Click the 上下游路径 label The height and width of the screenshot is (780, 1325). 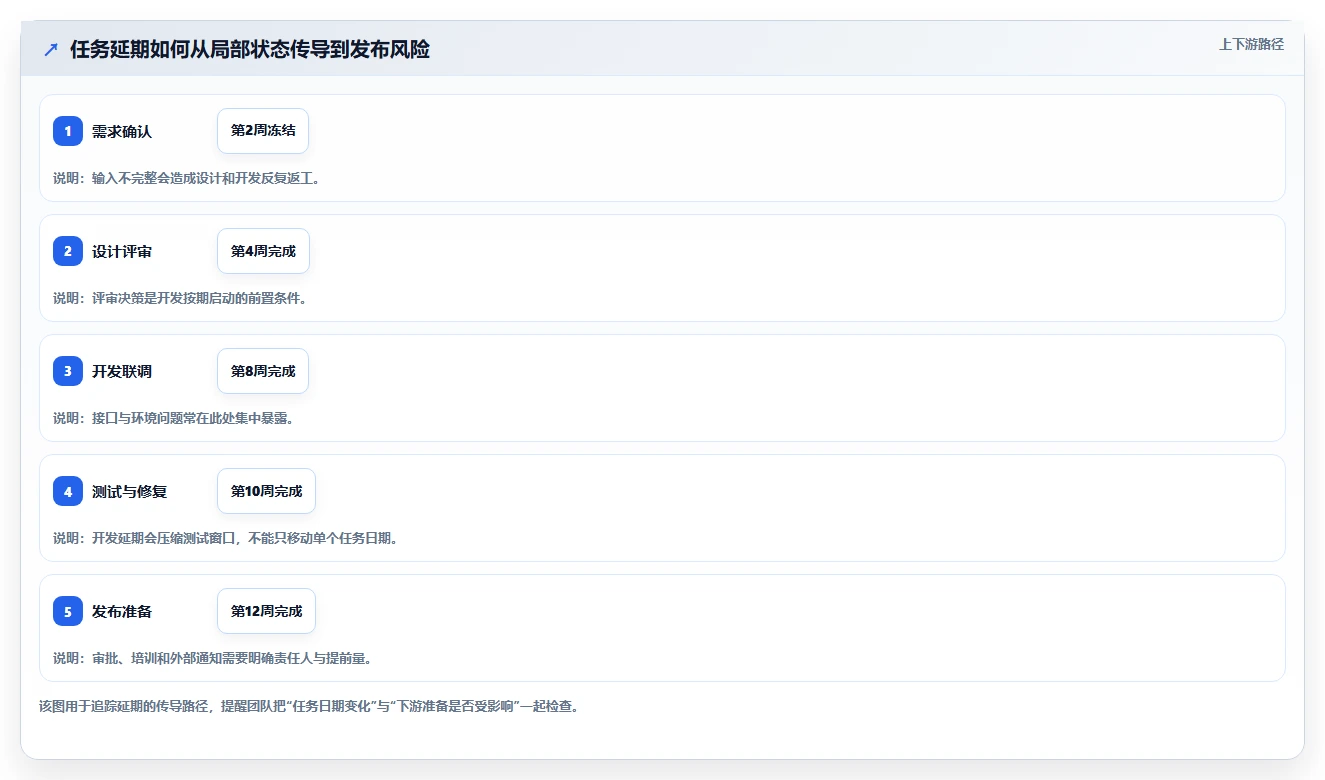[1251, 44]
